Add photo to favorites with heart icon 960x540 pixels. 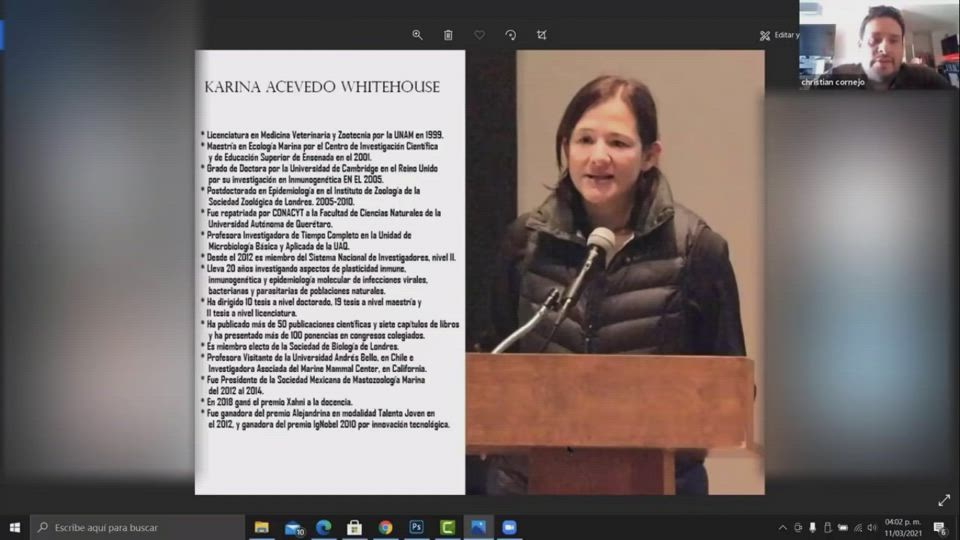click(x=479, y=35)
